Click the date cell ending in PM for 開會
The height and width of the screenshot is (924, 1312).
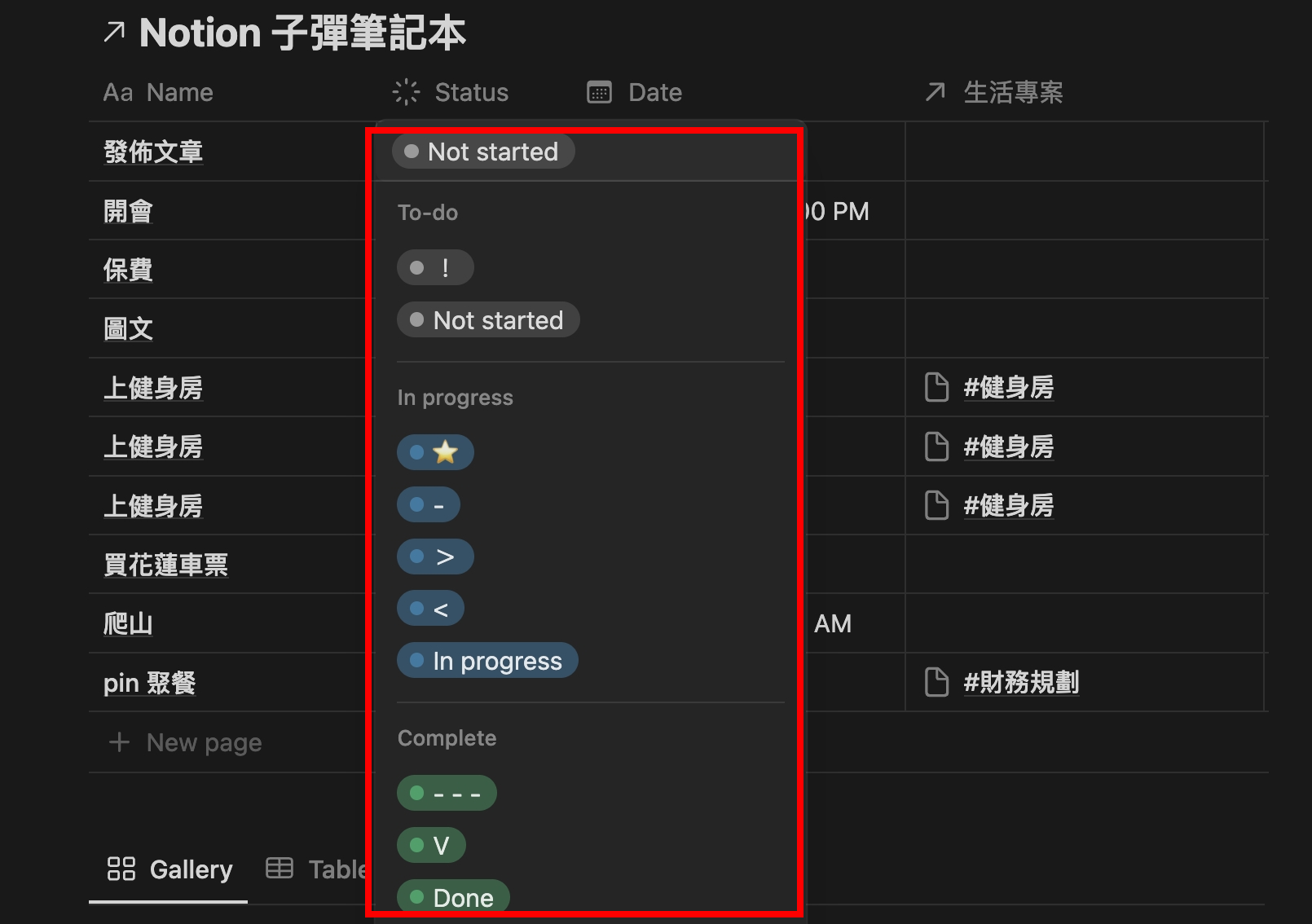(x=839, y=211)
